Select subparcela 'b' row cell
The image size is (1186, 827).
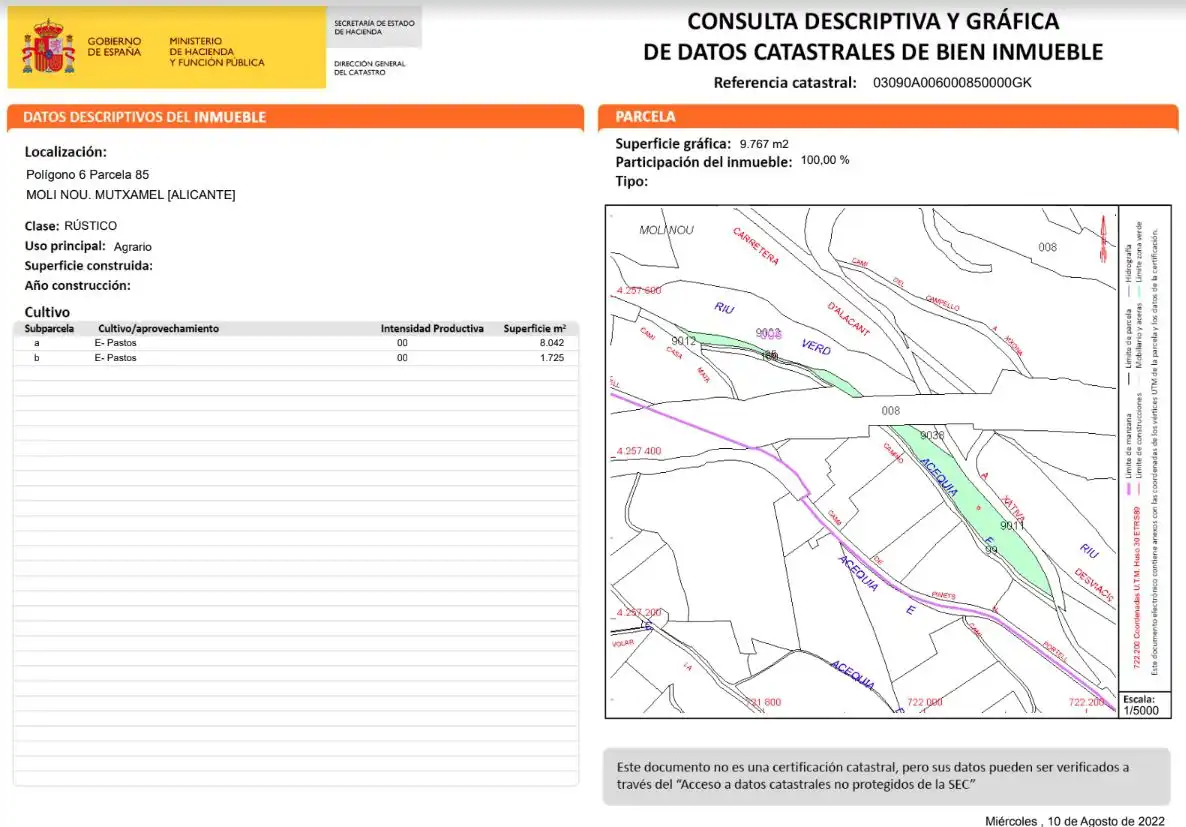pyautogui.click(x=36, y=358)
